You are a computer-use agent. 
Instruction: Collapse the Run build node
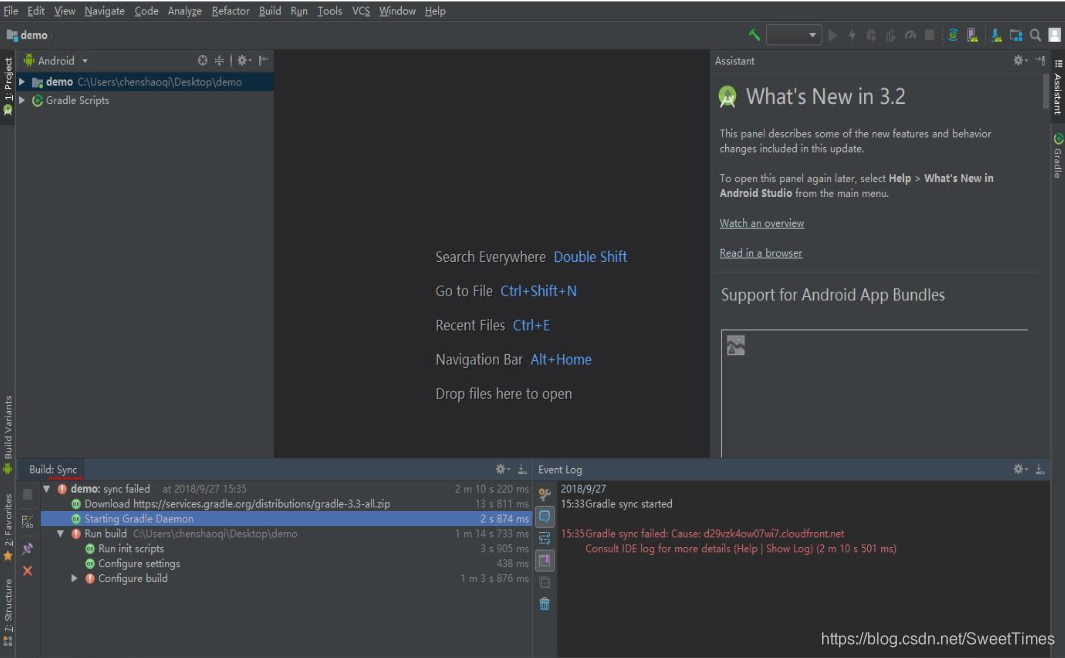pos(60,534)
